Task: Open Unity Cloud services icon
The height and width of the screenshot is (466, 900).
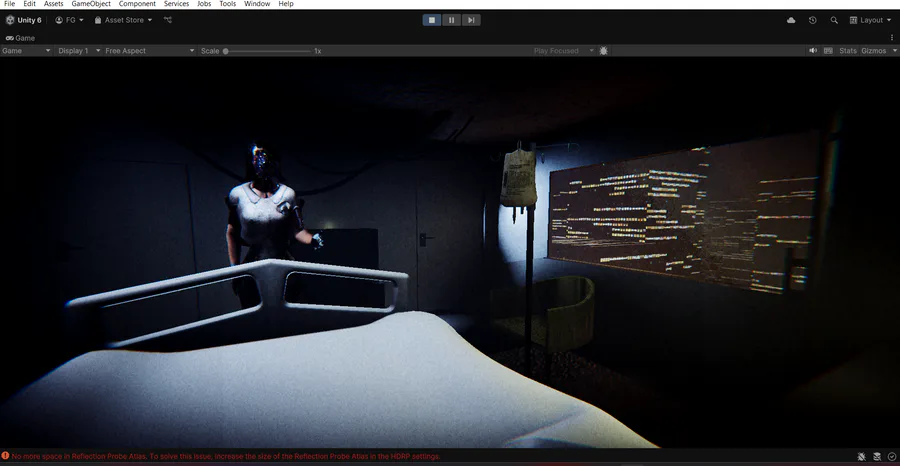Action: click(x=791, y=20)
